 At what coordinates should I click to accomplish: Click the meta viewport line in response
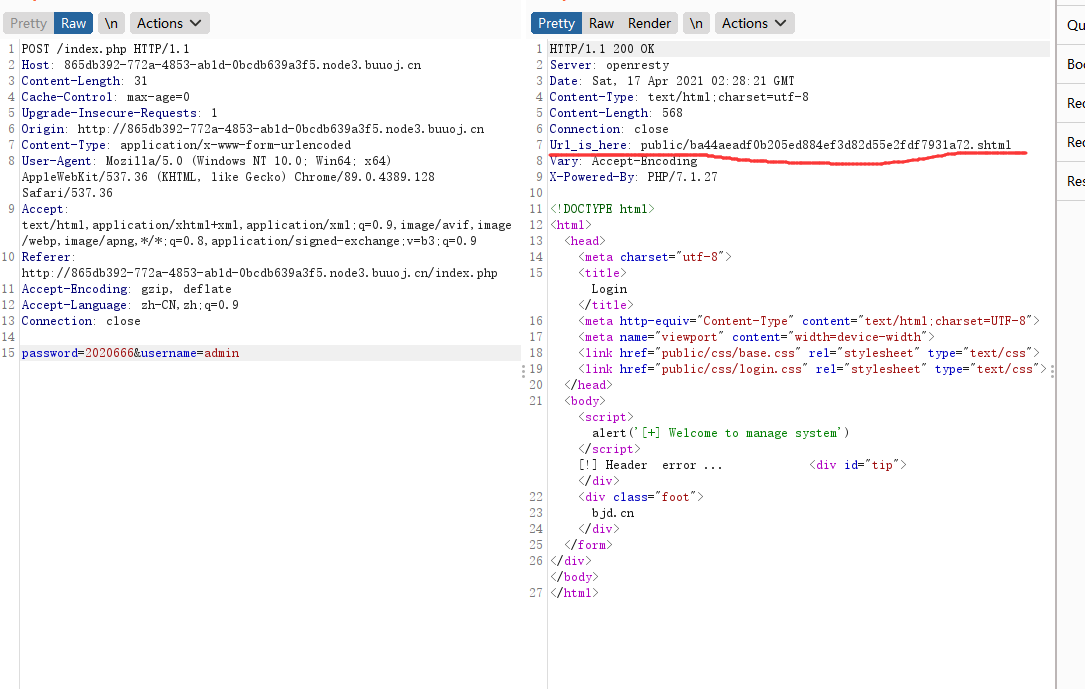pyautogui.click(x=756, y=337)
